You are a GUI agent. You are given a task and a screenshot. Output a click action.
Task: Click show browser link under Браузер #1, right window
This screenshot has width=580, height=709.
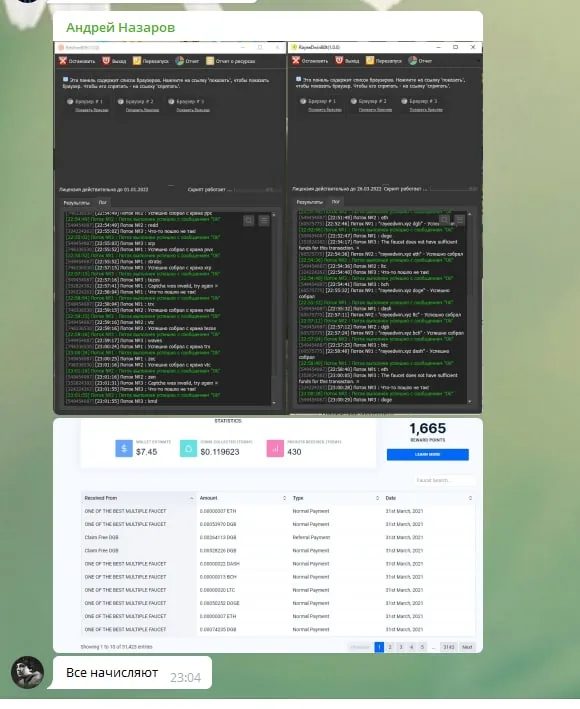325,109
